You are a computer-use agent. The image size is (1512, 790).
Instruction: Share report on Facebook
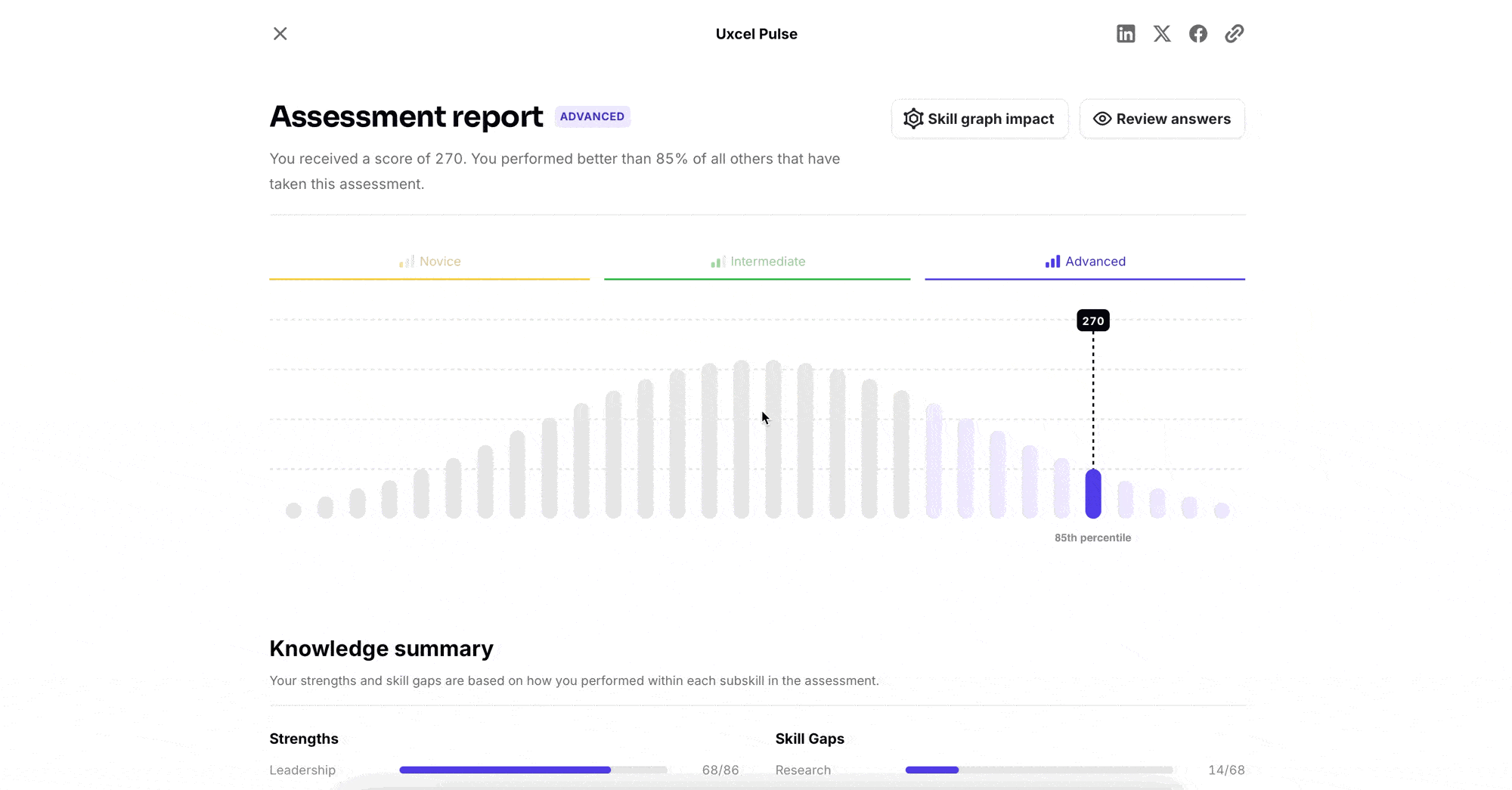(1198, 34)
